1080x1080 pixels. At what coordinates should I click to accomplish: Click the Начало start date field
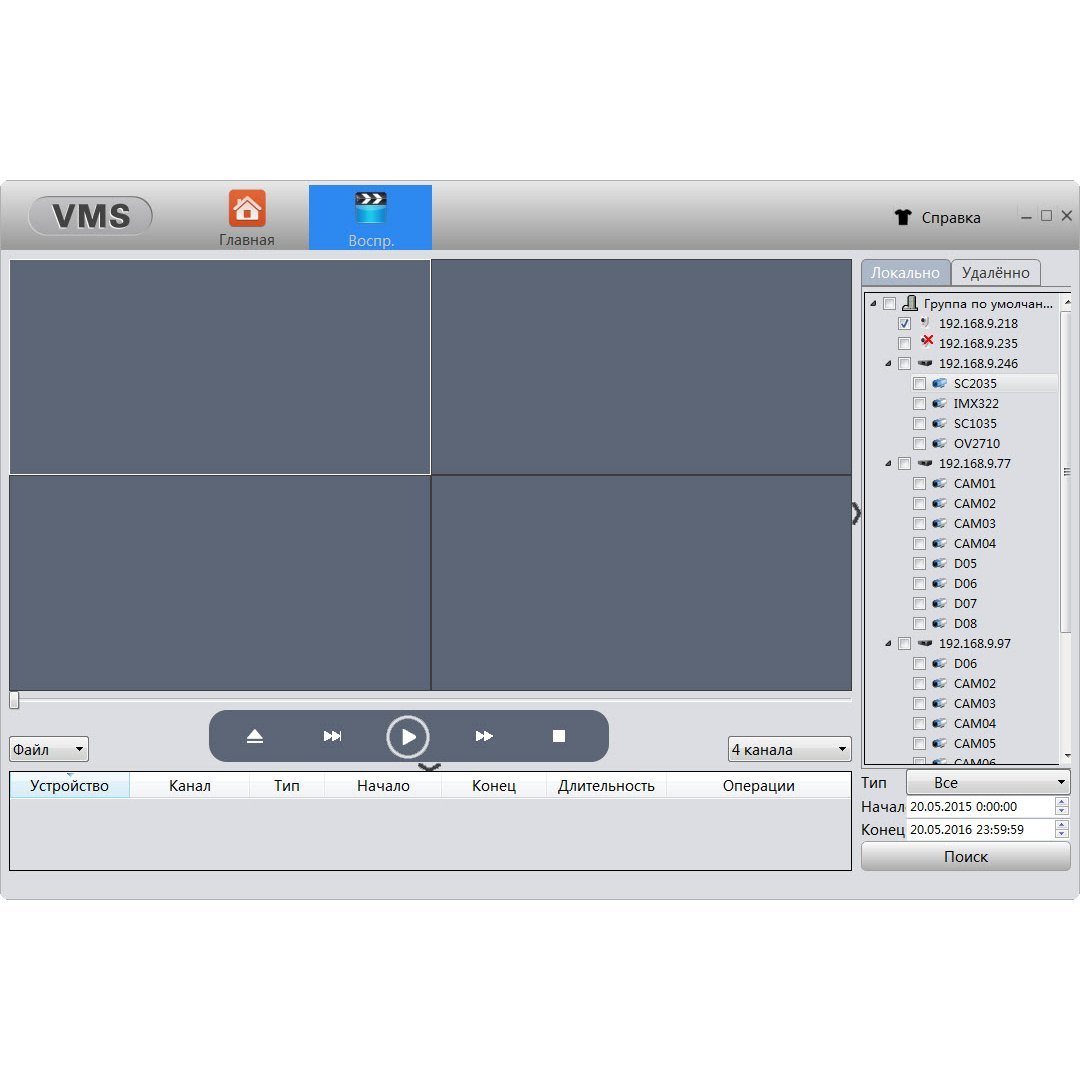tap(978, 806)
